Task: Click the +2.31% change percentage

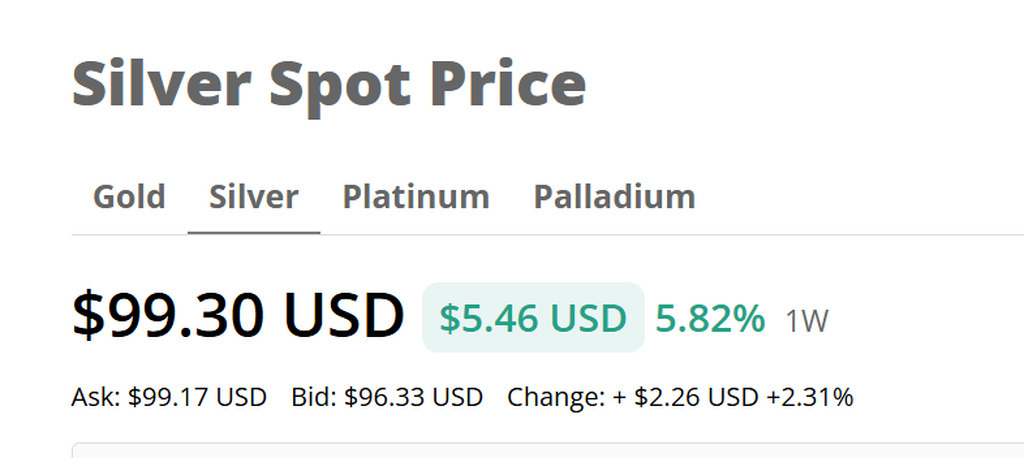Action: pyautogui.click(x=810, y=398)
